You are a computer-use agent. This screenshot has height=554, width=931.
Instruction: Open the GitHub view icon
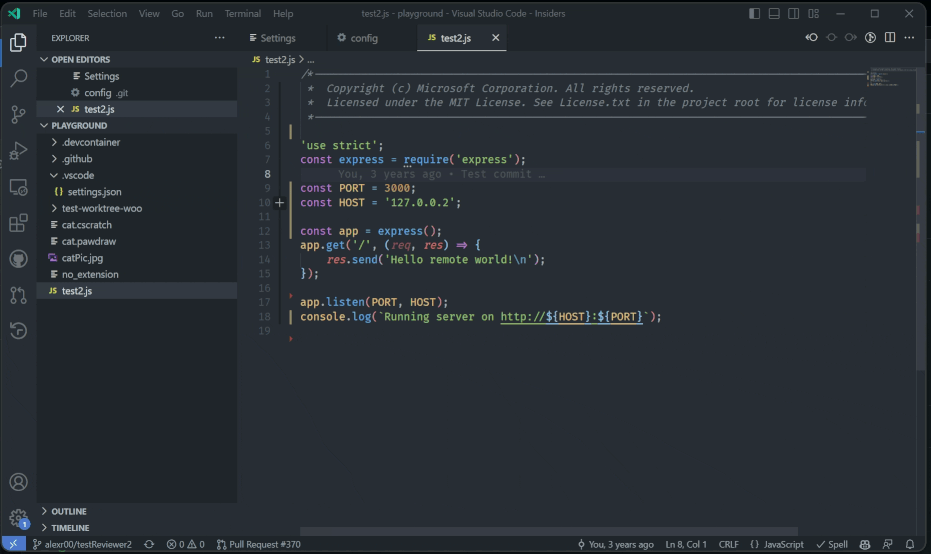point(18,258)
